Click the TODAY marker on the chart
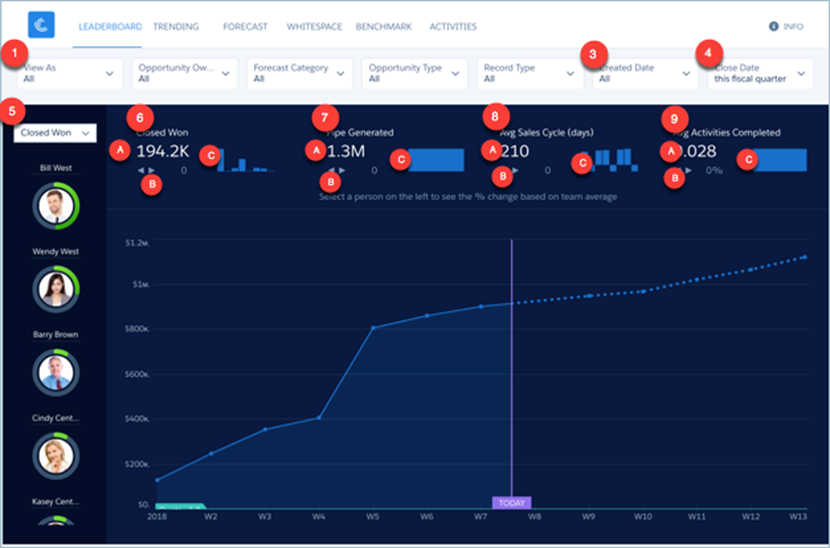 click(511, 502)
